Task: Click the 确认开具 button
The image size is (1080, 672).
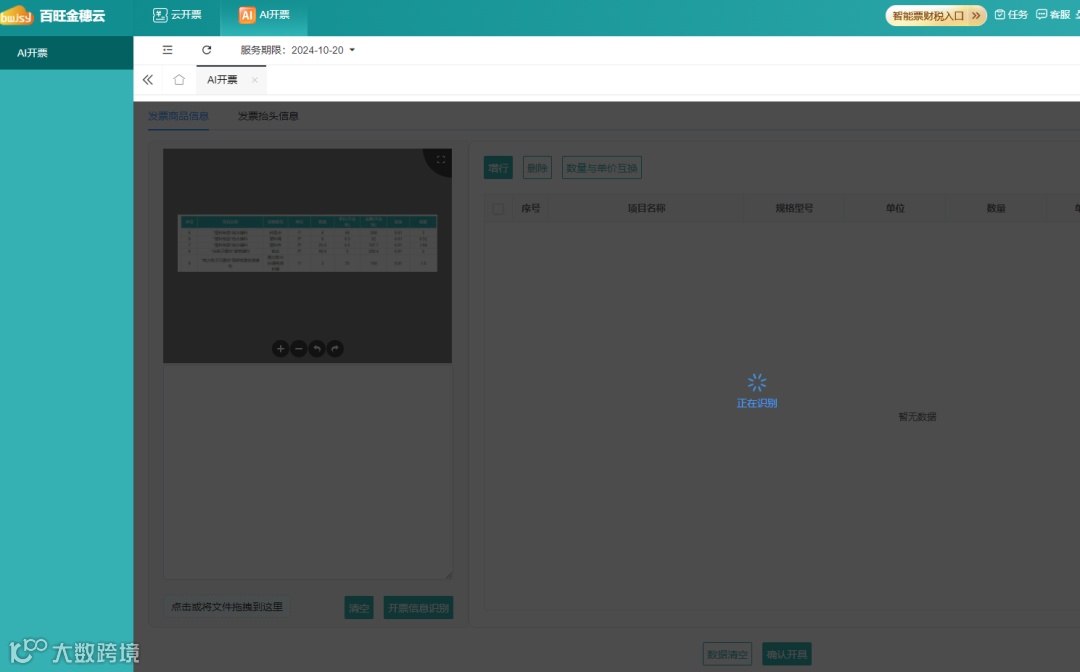Action: (x=787, y=654)
